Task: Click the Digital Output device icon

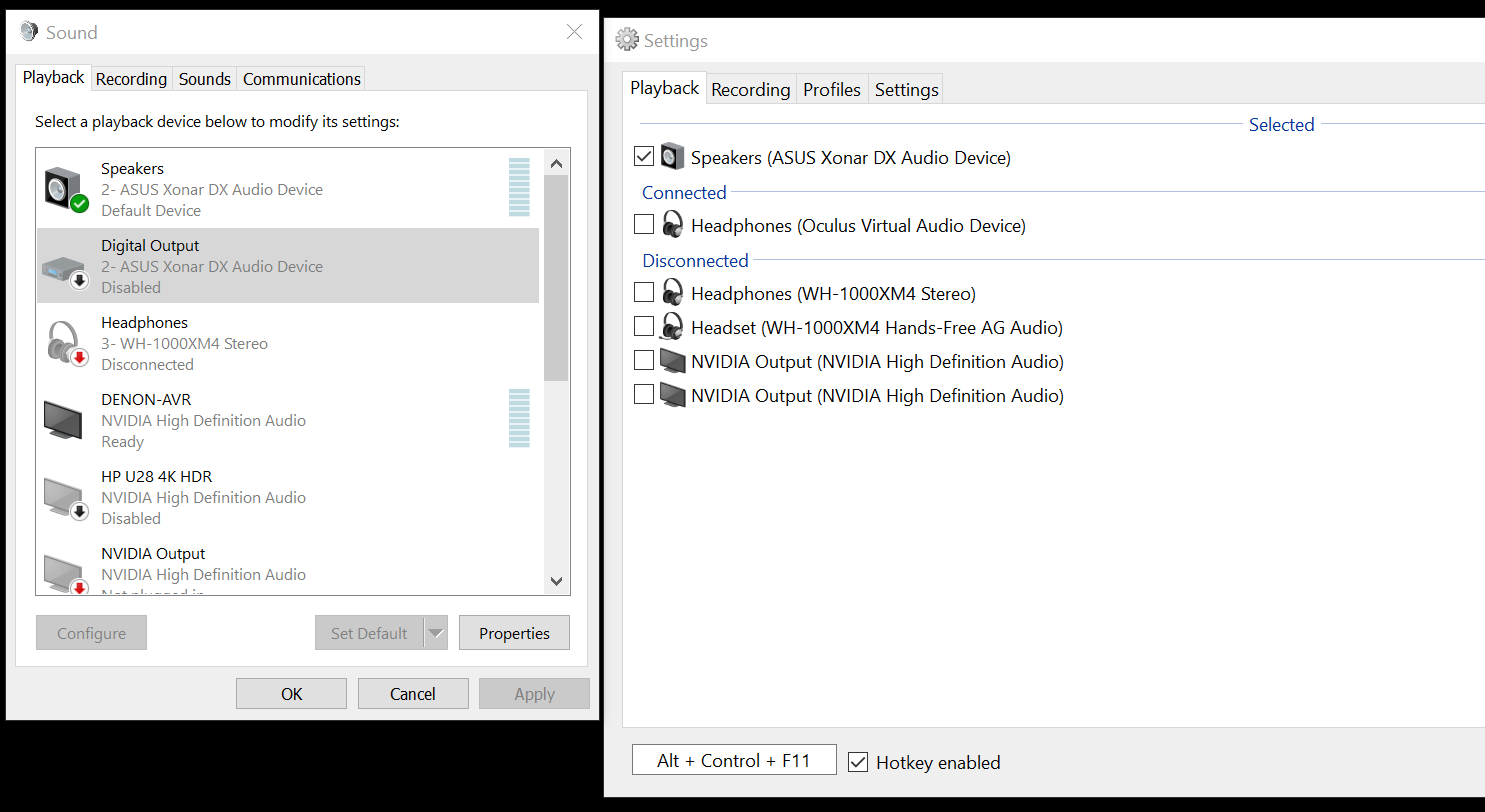Action: coord(62,264)
